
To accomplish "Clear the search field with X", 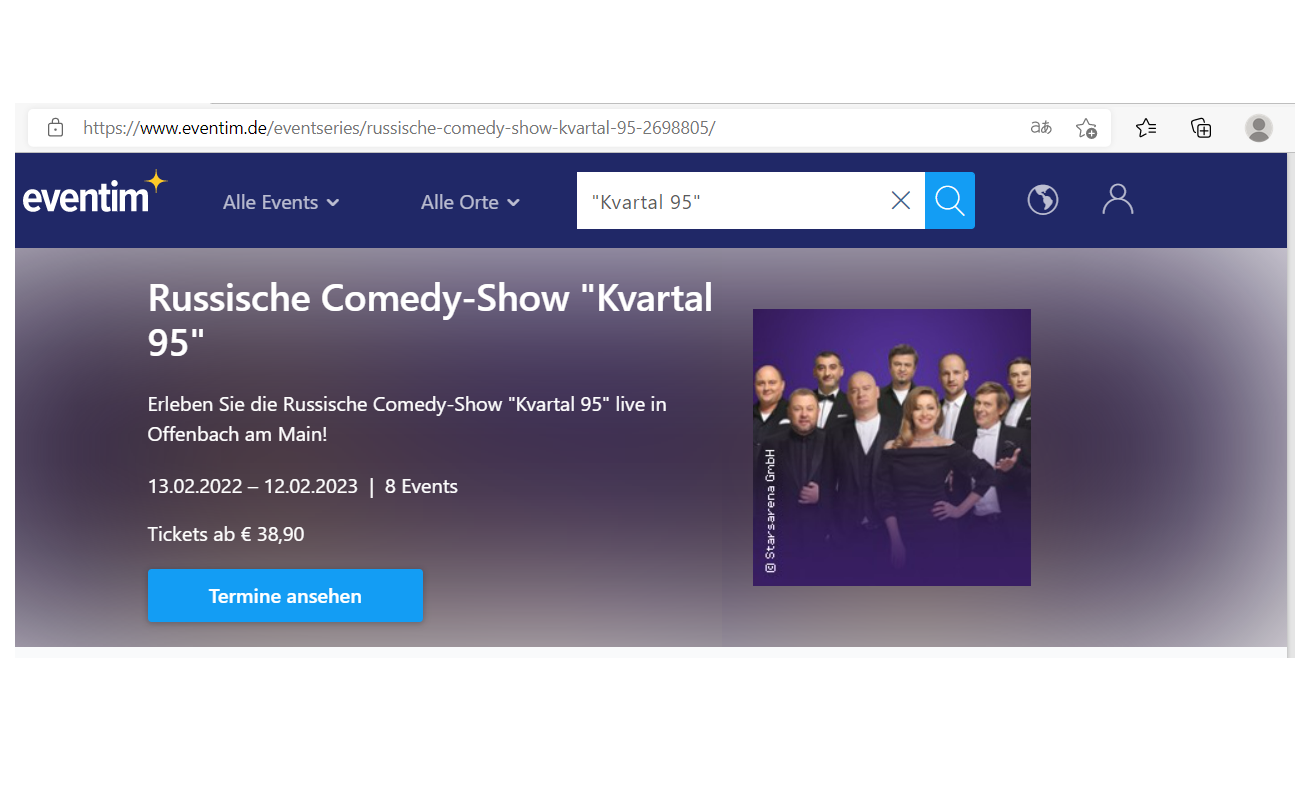I will (900, 201).
